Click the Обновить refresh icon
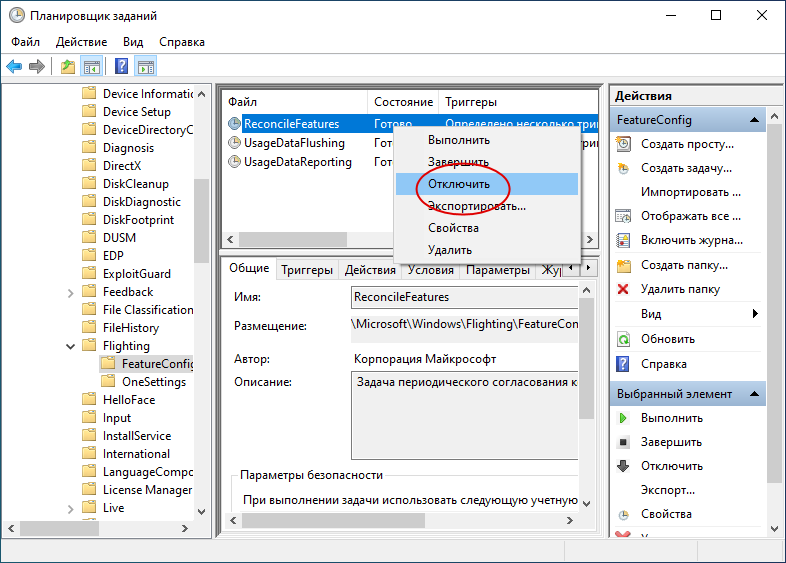 623,339
